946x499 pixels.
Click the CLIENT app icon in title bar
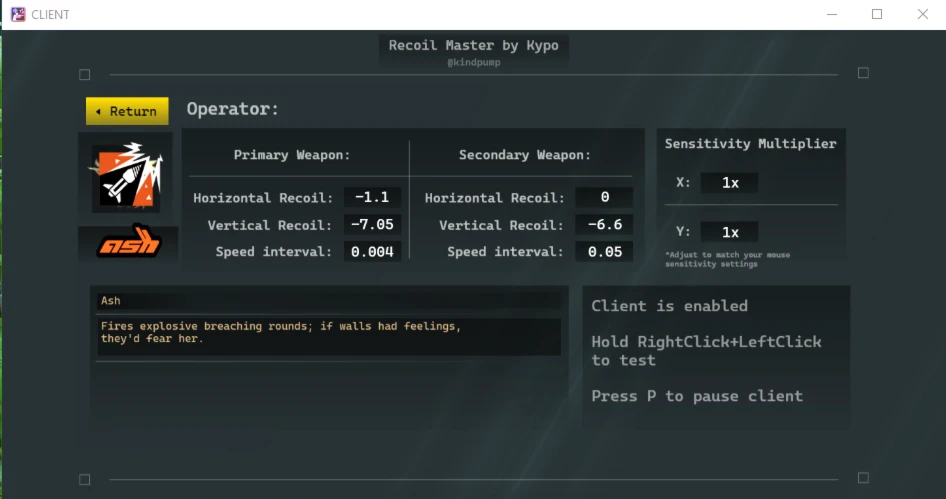(x=17, y=14)
